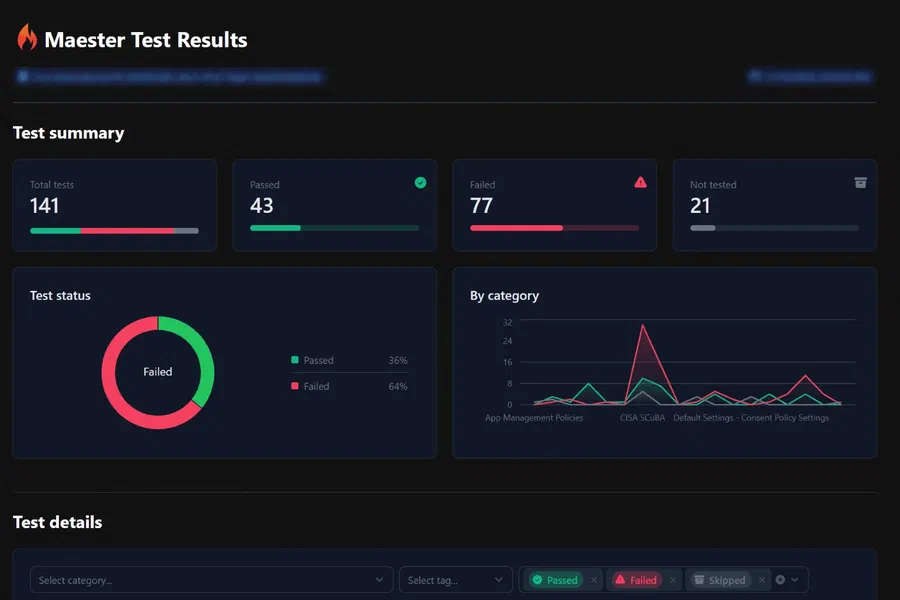Click the "Total tests" card label
Image resolution: width=900 pixels, height=600 pixels.
pyautogui.click(x=52, y=184)
